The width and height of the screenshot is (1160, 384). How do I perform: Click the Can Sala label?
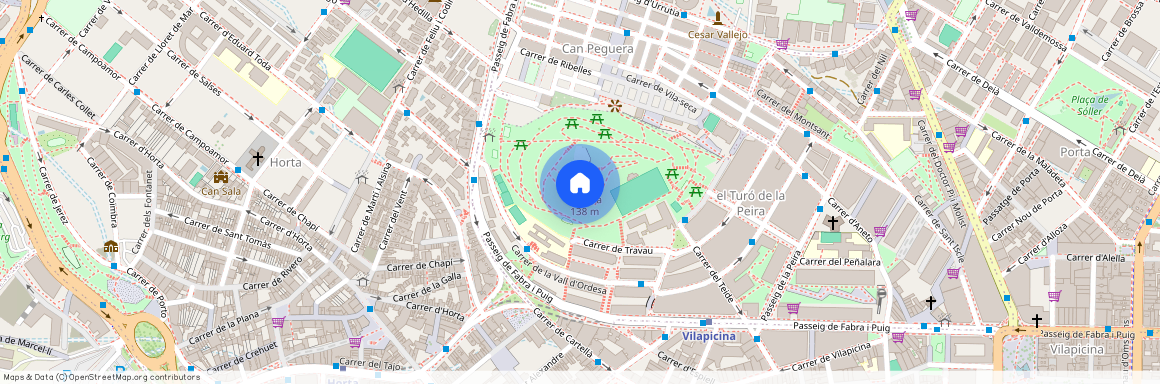[x=220, y=192]
